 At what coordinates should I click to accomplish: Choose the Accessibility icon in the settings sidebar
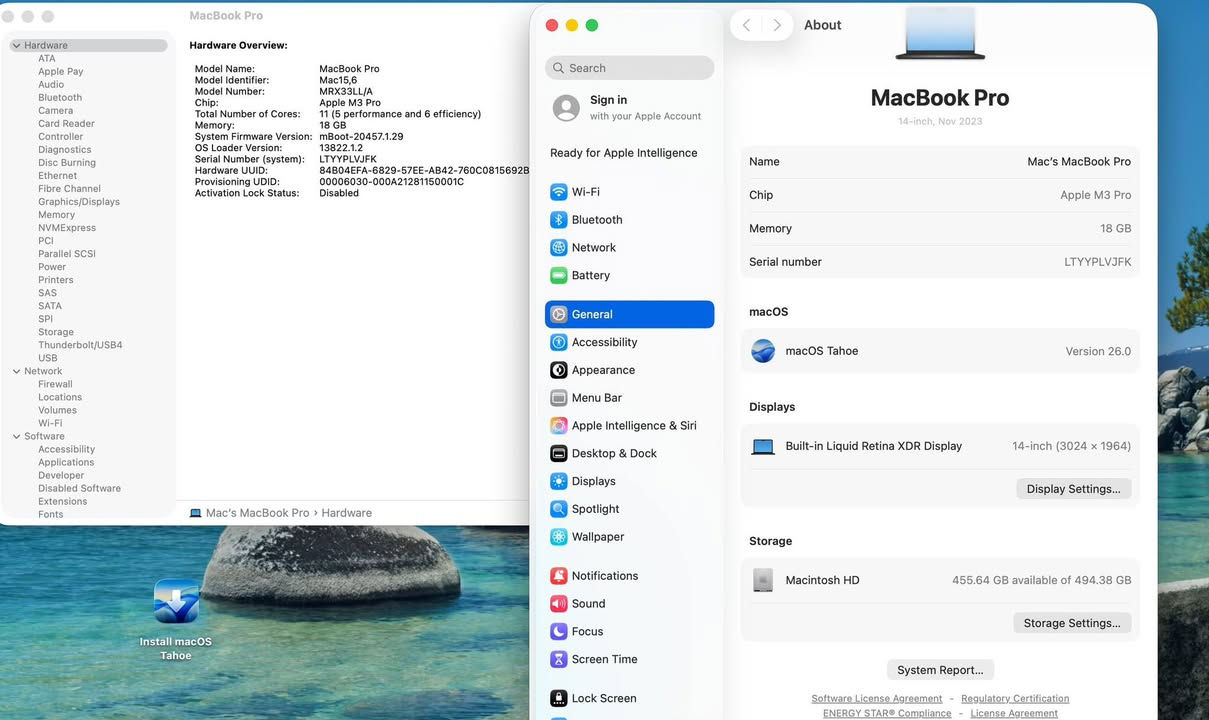[559, 342]
